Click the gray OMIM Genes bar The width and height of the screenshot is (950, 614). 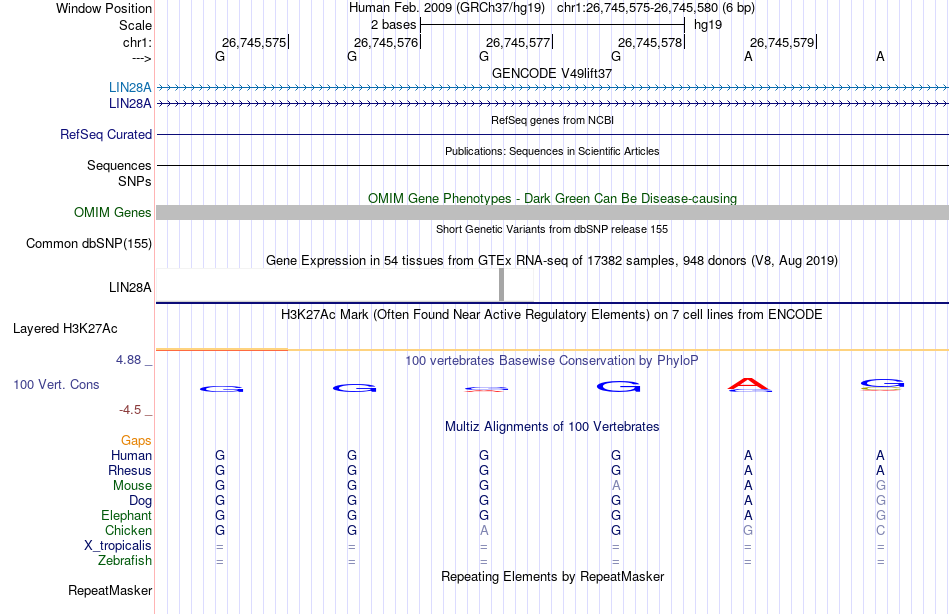tap(552, 212)
